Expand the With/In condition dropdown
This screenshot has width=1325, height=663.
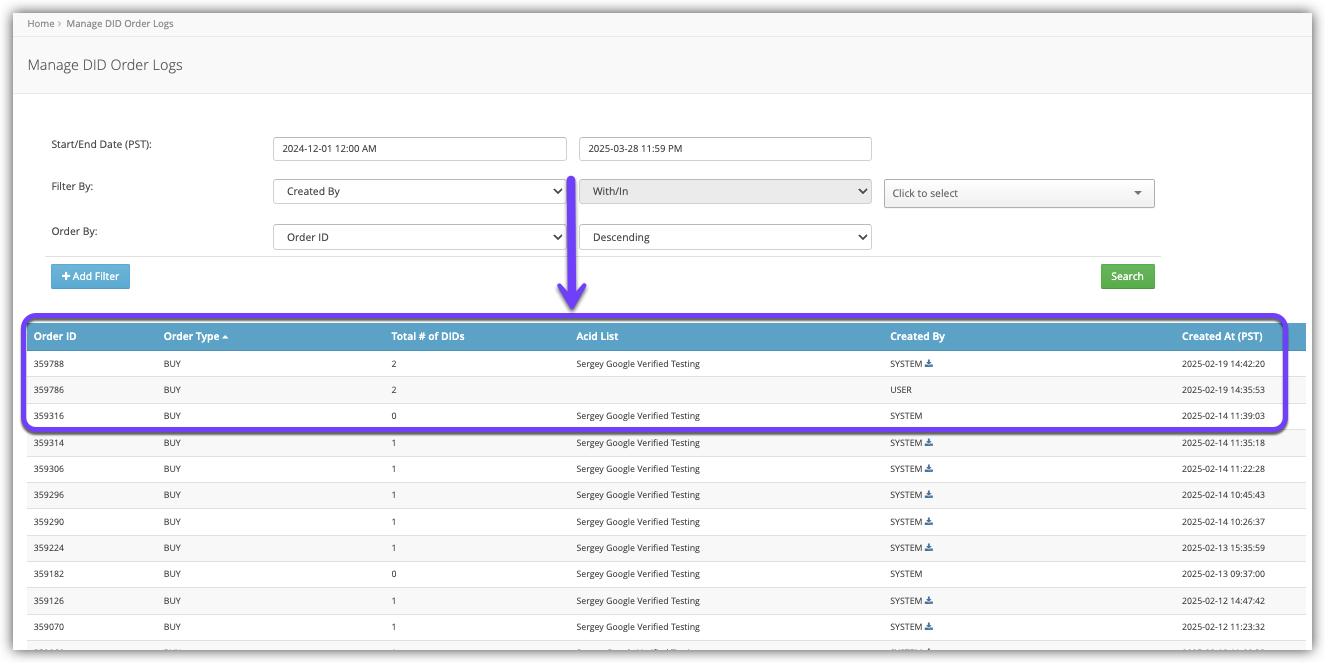tap(725, 191)
